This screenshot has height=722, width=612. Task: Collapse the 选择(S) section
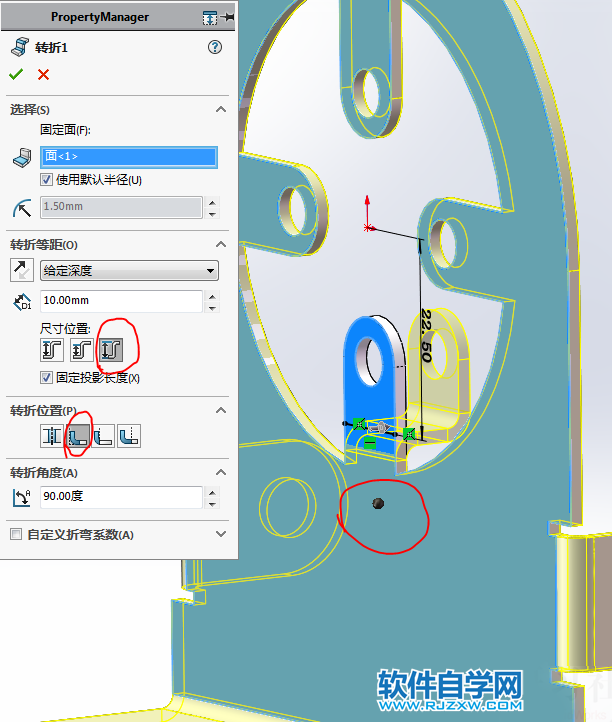(x=221, y=109)
